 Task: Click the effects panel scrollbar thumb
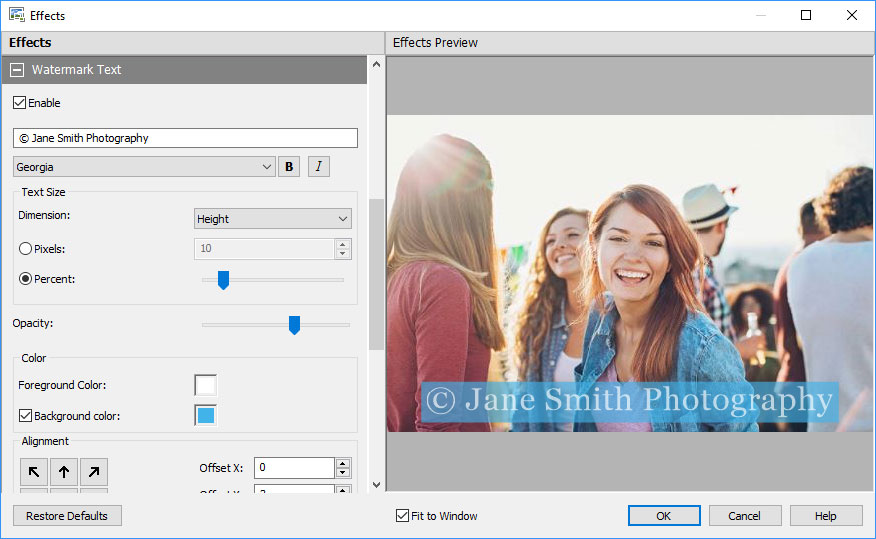(377, 274)
